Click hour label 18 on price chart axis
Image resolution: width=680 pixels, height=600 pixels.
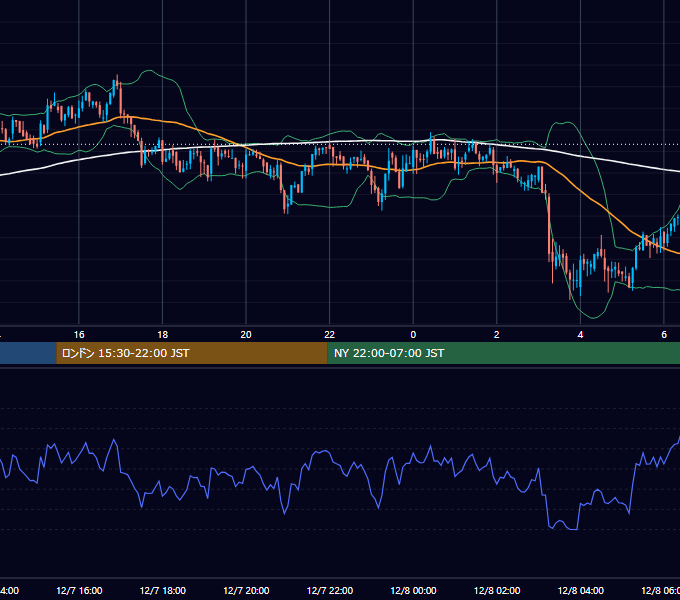[x=163, y=335]
